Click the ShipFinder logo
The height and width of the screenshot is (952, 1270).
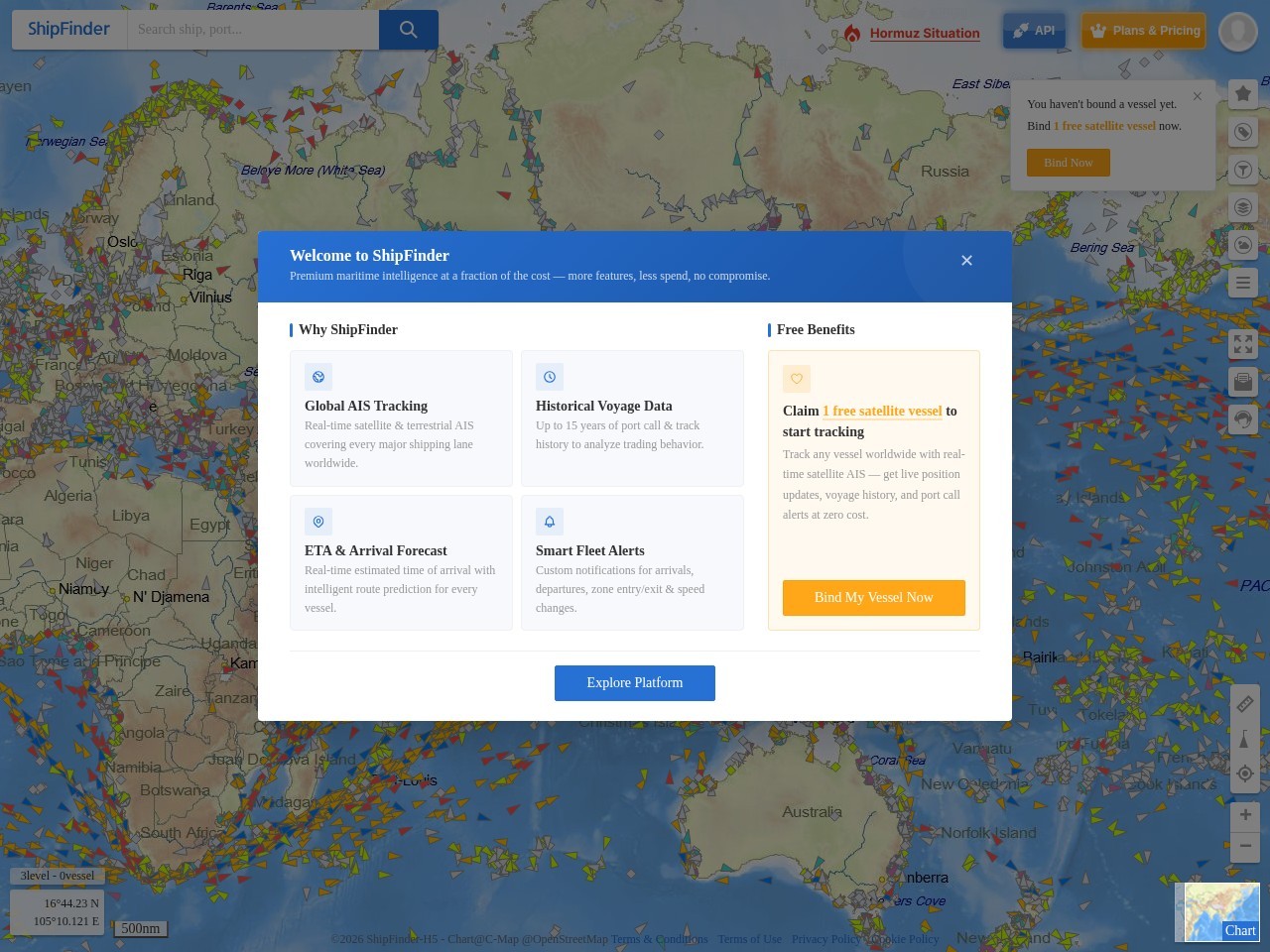[68, 30]
